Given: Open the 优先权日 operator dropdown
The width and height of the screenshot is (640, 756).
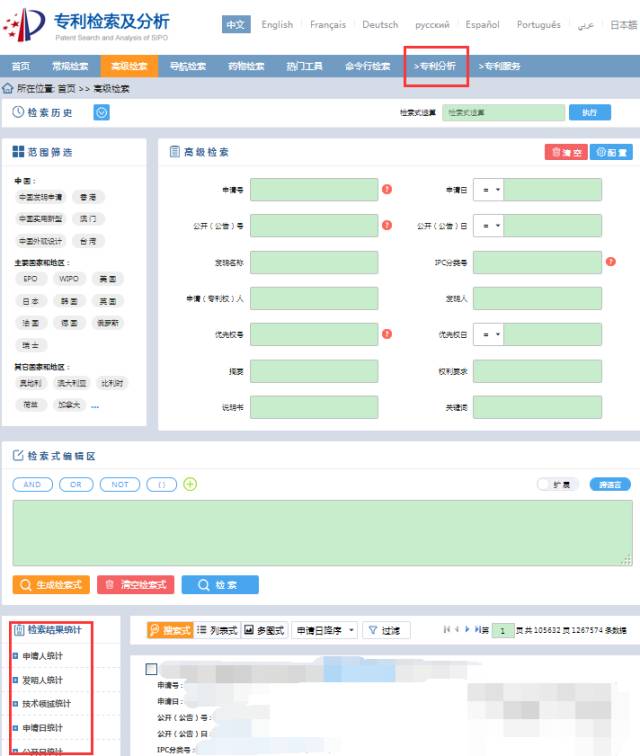Looking at the screenshot, I should pyautogui.click(x=488, y=334).
